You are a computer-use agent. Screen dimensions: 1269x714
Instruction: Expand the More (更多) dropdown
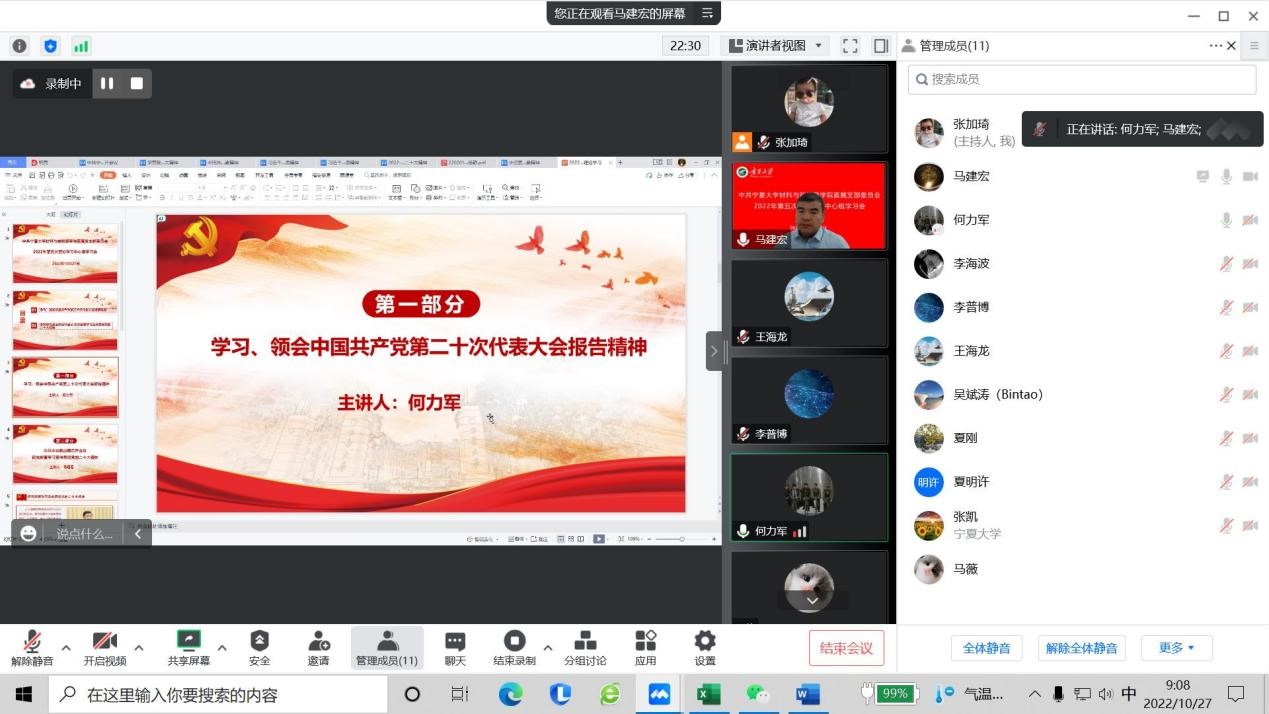(1176, 648)
